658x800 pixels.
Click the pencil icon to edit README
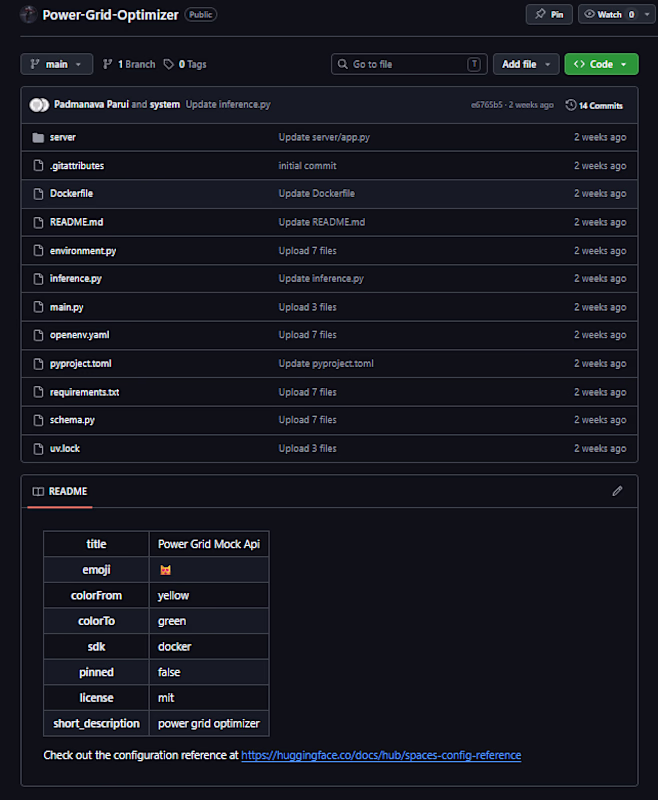617,491
